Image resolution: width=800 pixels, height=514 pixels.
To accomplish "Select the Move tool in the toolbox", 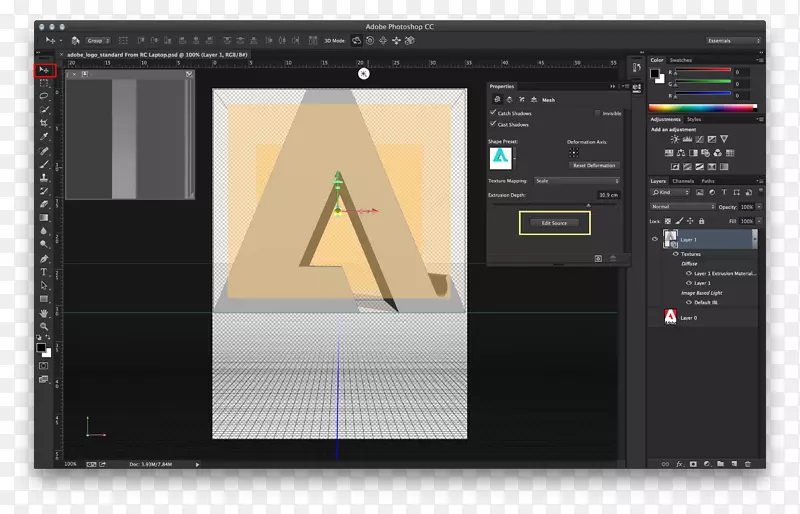I will 44,70.
